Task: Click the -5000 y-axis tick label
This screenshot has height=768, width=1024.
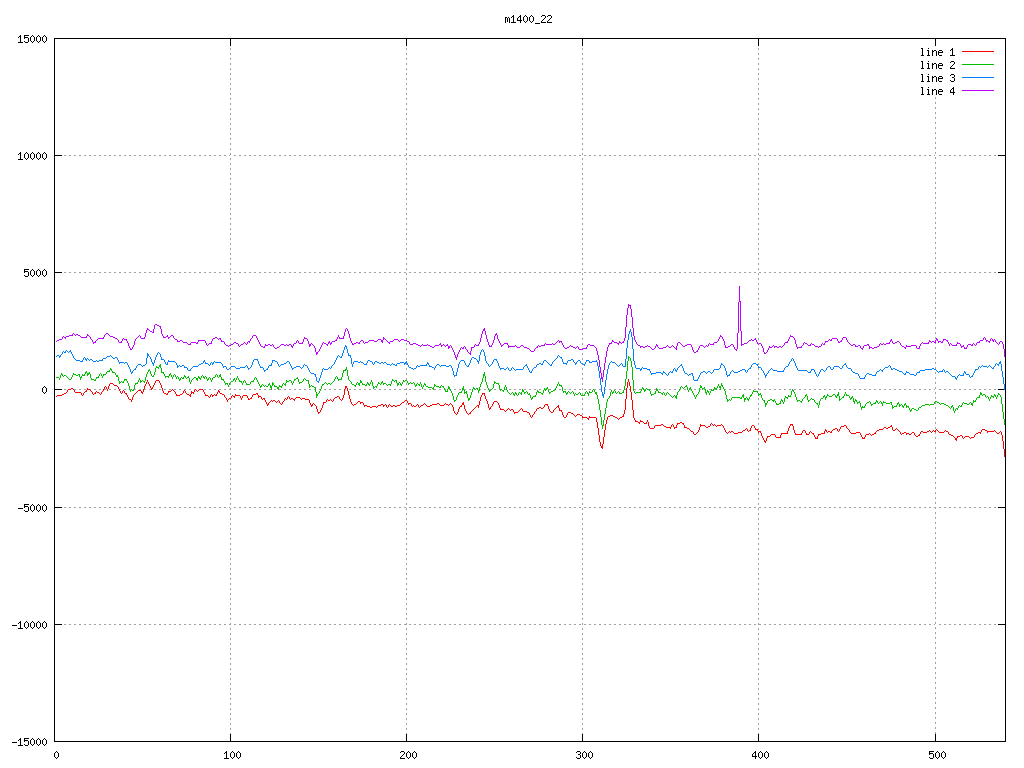Action: pos(32,507)
